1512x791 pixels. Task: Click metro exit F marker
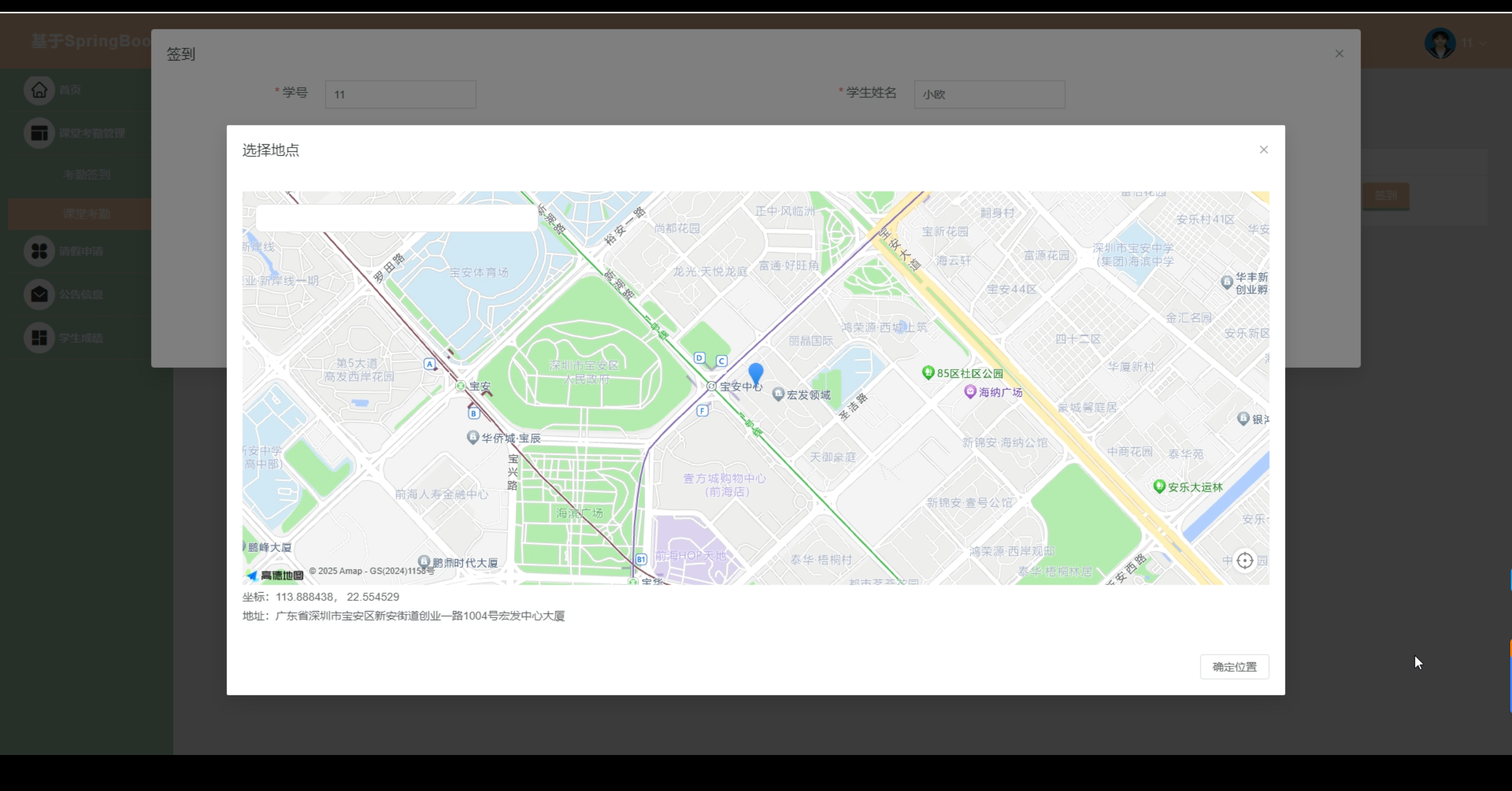(x=702, y=410)
